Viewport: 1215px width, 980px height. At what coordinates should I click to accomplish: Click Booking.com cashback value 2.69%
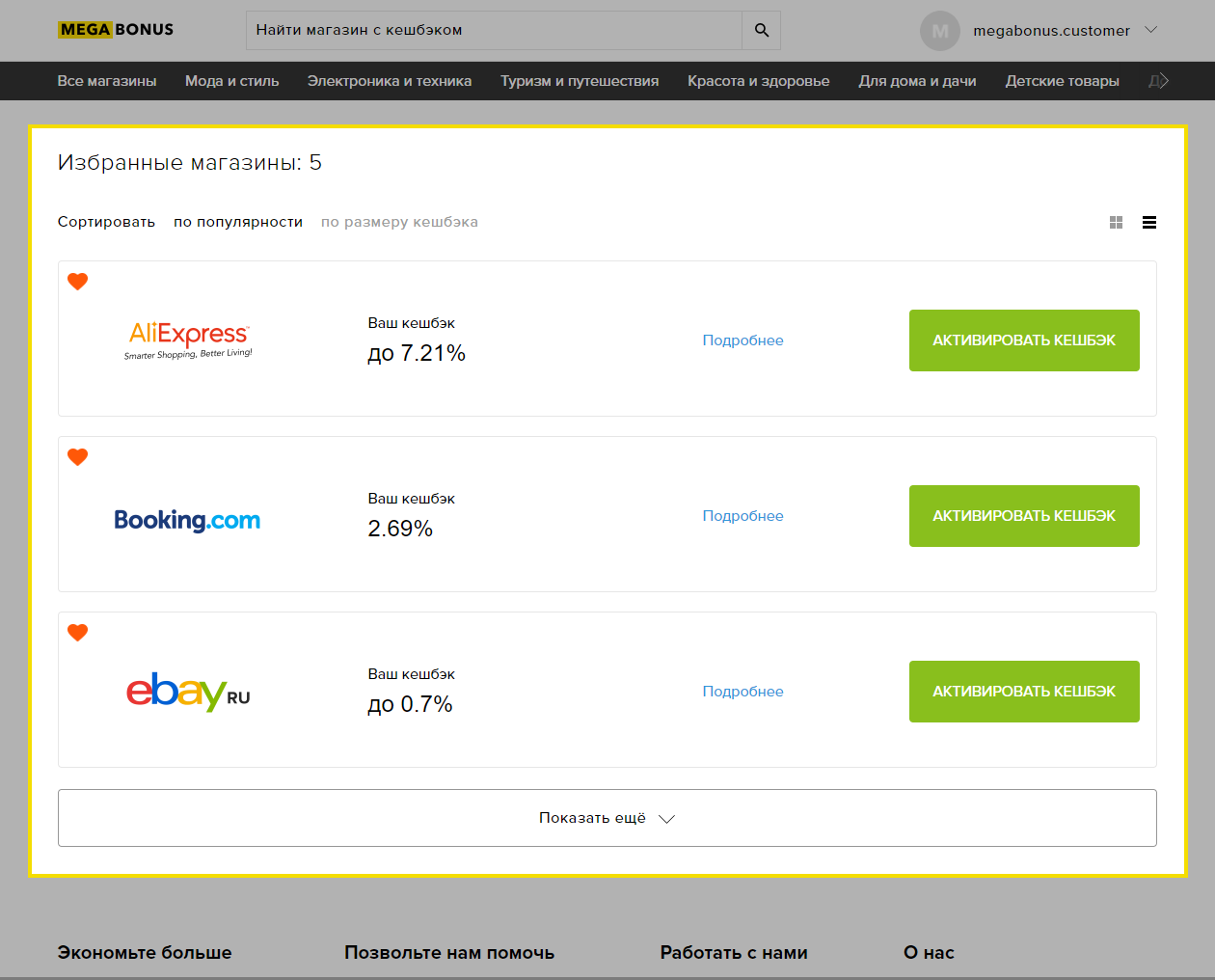point(400,529)
